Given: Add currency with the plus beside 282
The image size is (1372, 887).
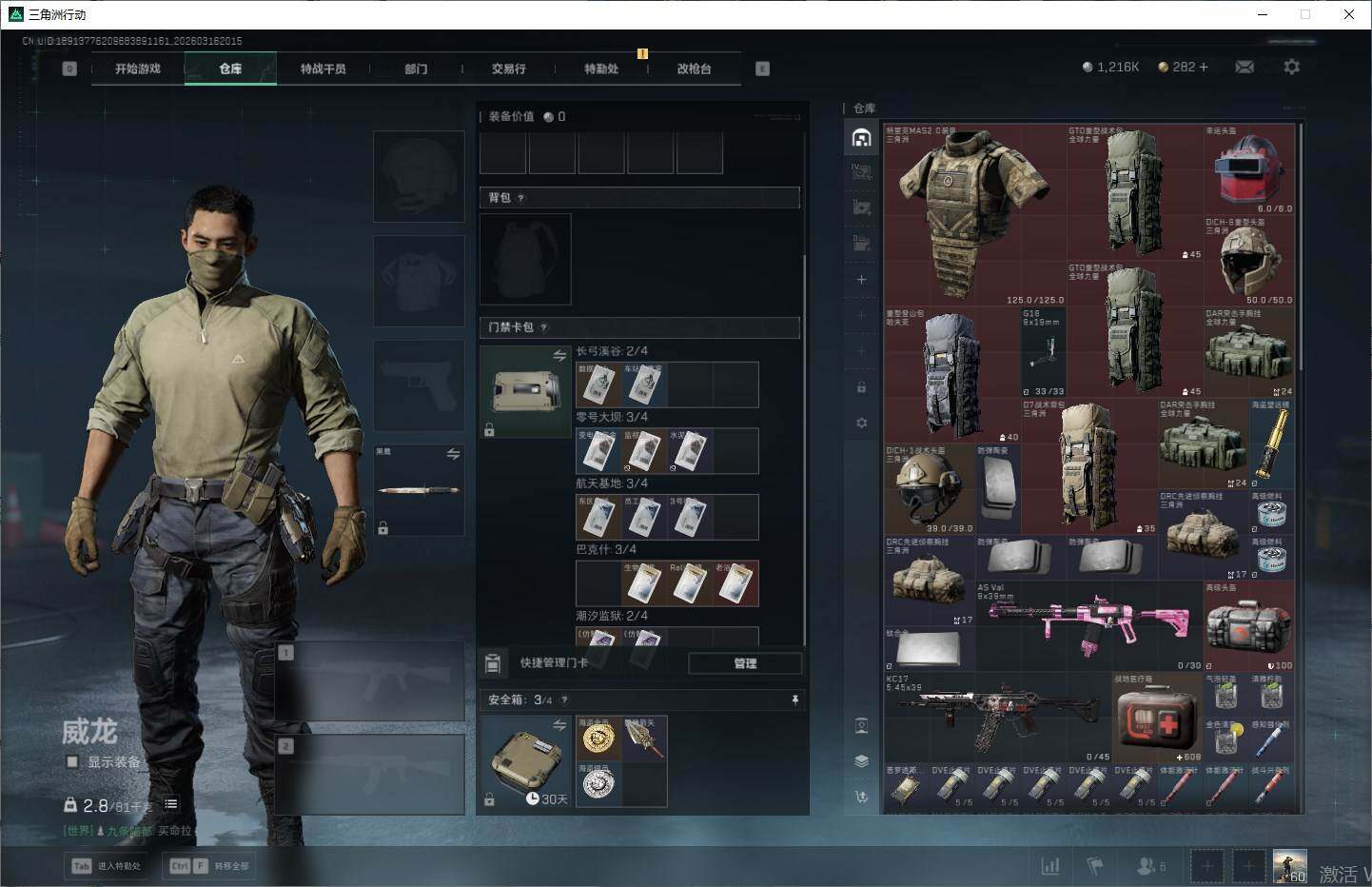Looking at the screenshot, I should click(1204, 67).
